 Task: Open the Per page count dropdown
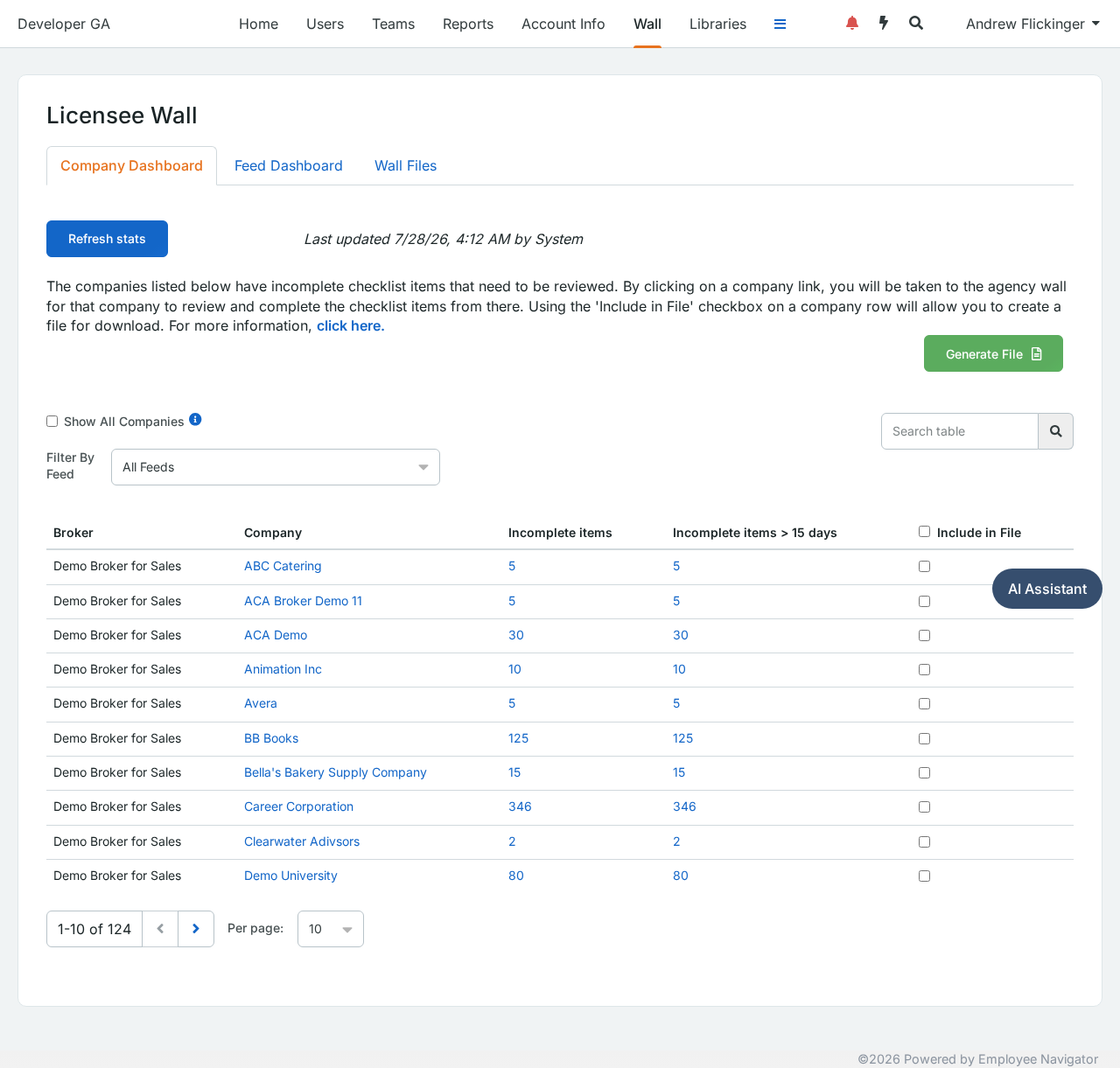pos(331,929)
